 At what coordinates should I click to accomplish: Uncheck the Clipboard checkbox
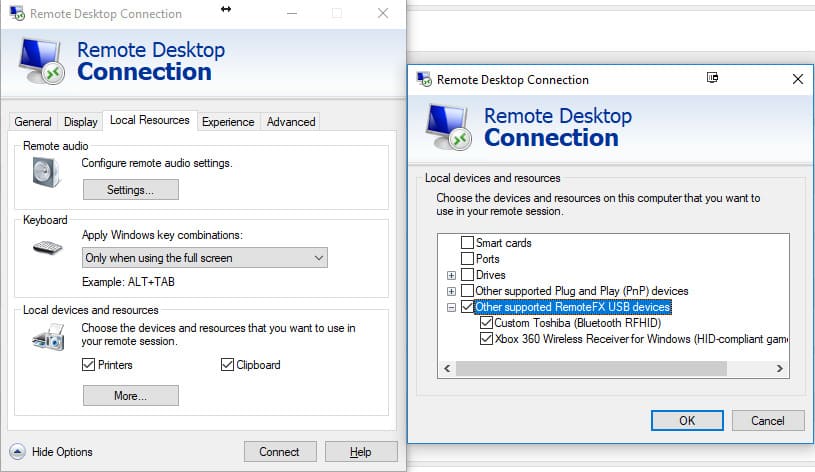click(x=227, y=364)
